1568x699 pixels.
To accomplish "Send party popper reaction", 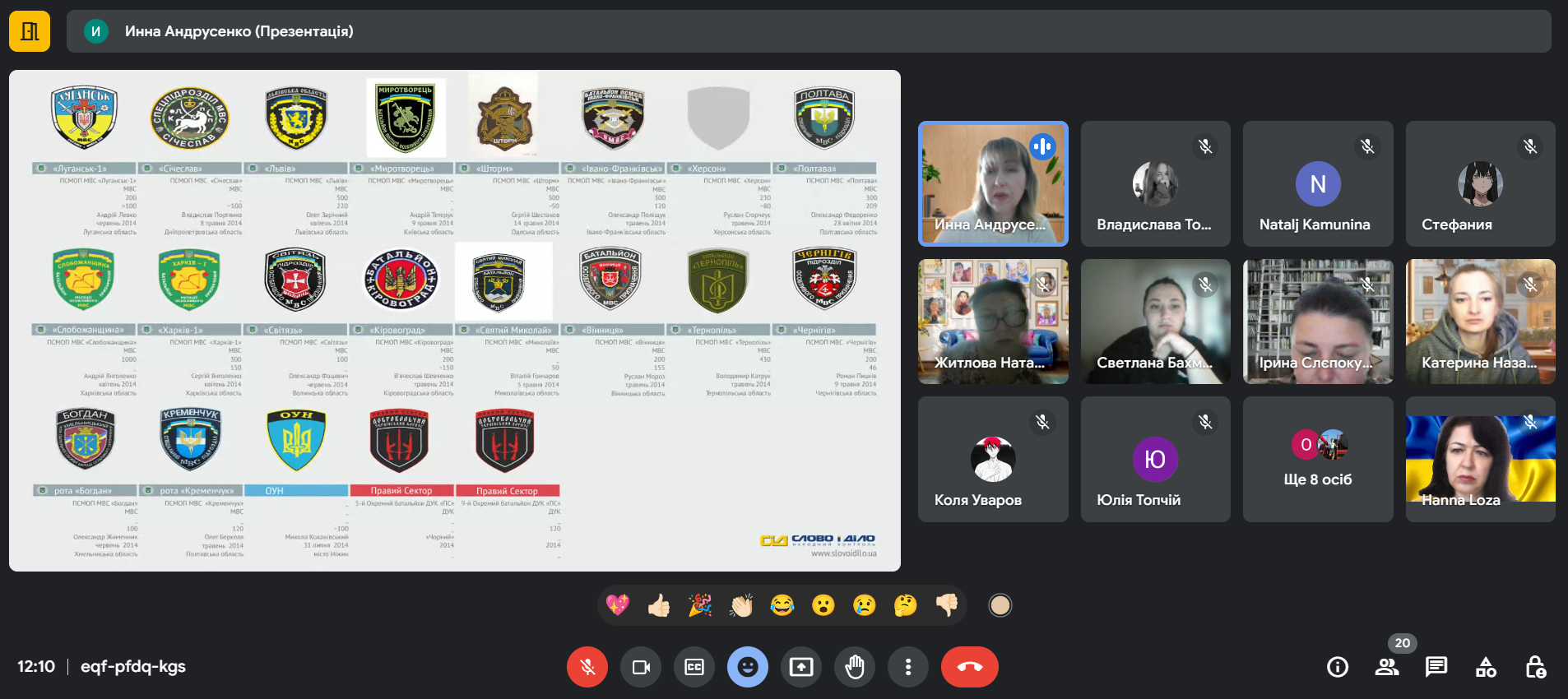I will coord(700,606).
